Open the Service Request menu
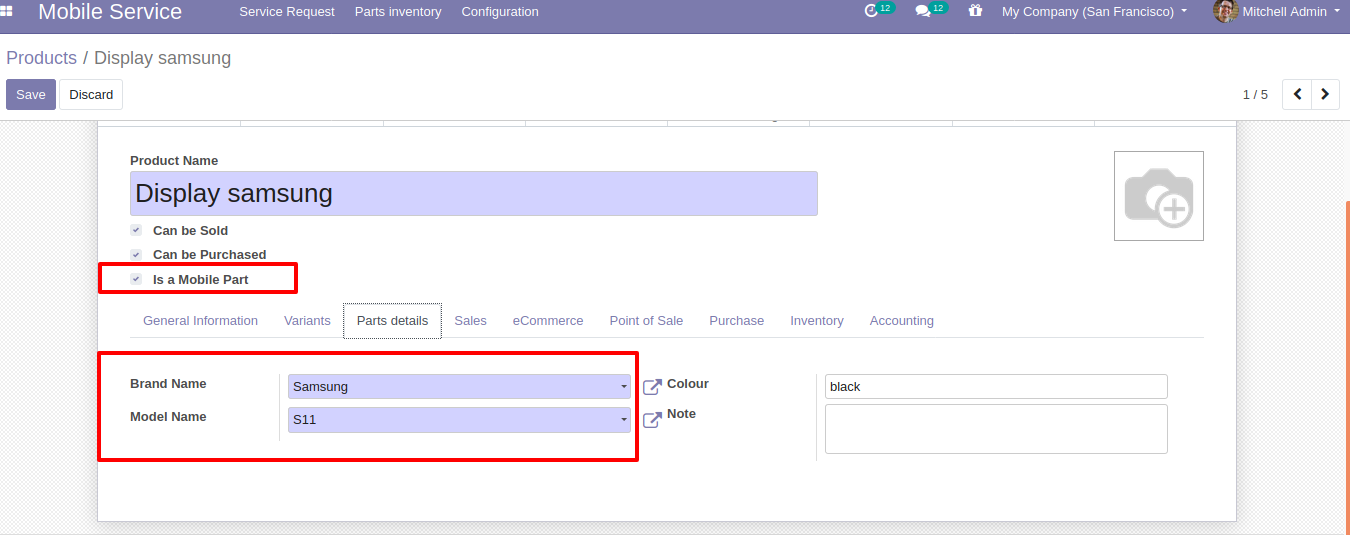 (287, 12)
